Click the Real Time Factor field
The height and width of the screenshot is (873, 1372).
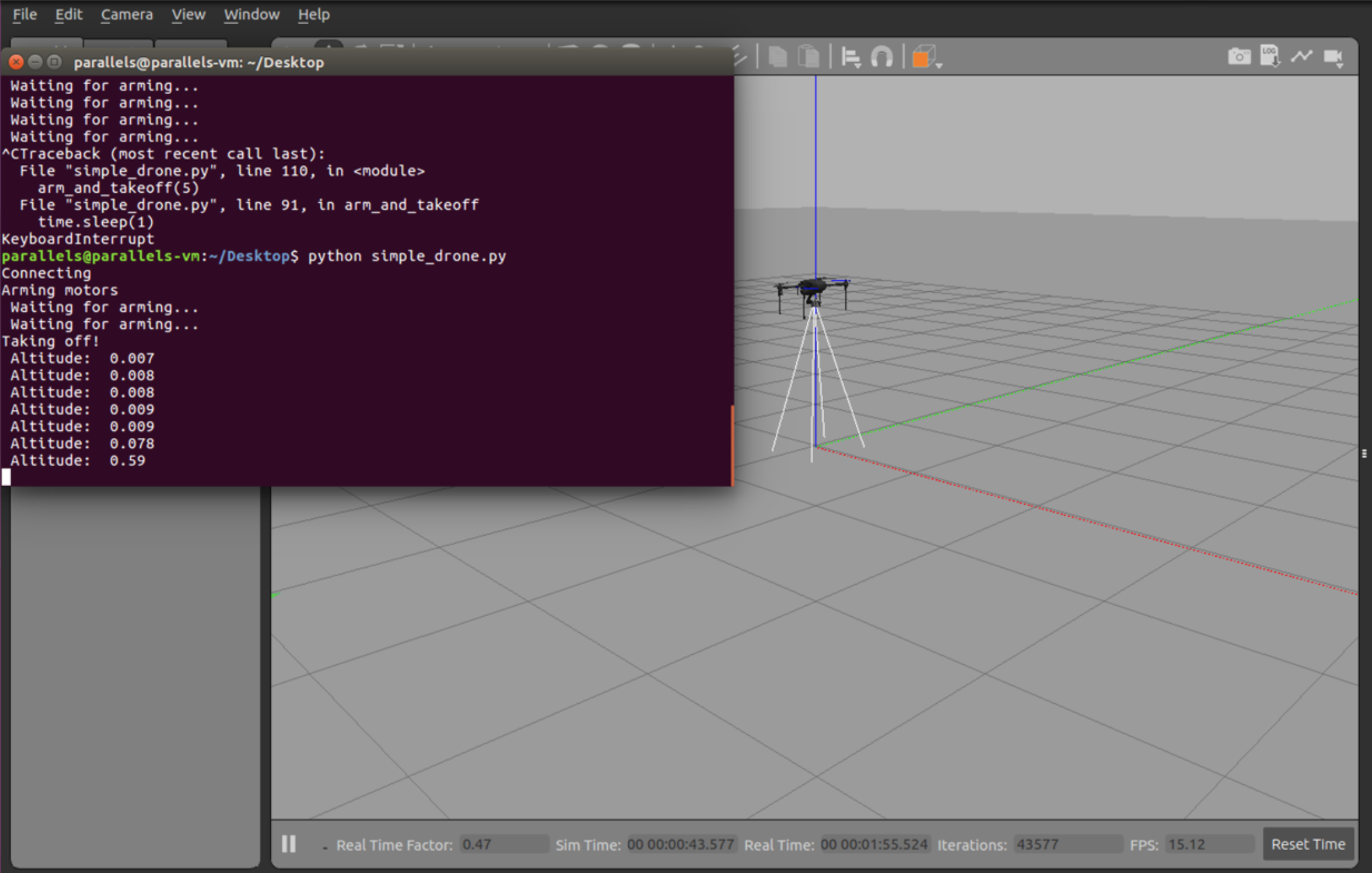[x=503, y=844]
